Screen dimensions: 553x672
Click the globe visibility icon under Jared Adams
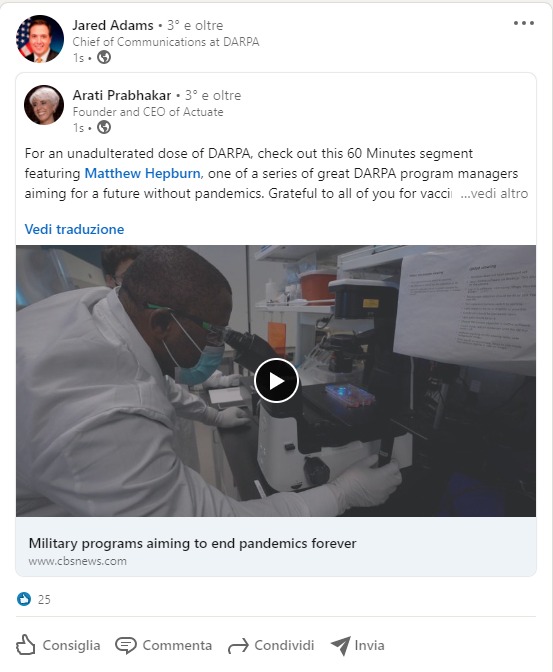(x=104, y=57)
